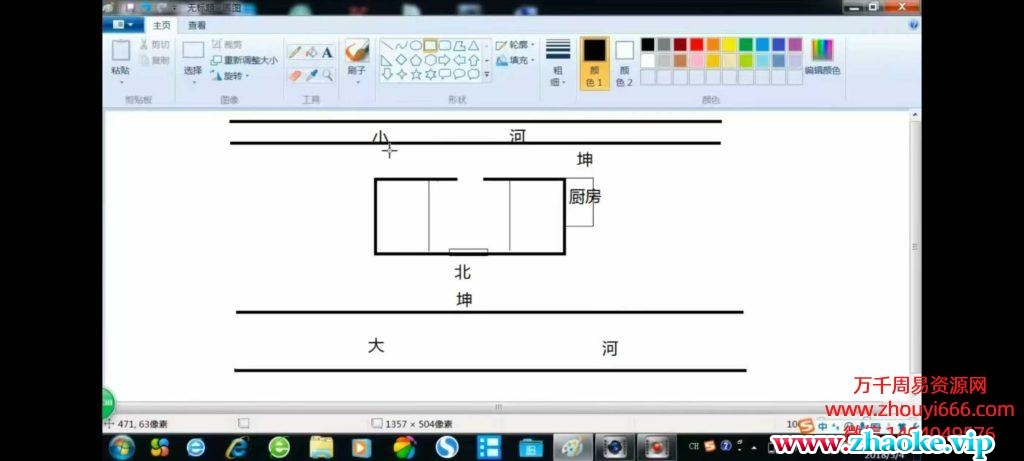Choose the five-point star shape
The height and width of the screenshot is (461, 1024).
click(x=416, y=74)
